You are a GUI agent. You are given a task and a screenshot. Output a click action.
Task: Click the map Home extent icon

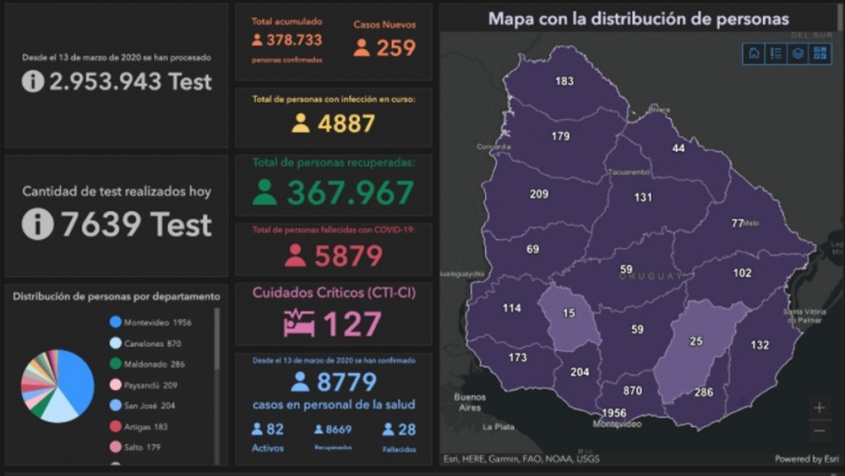click(x=753, y=54)
